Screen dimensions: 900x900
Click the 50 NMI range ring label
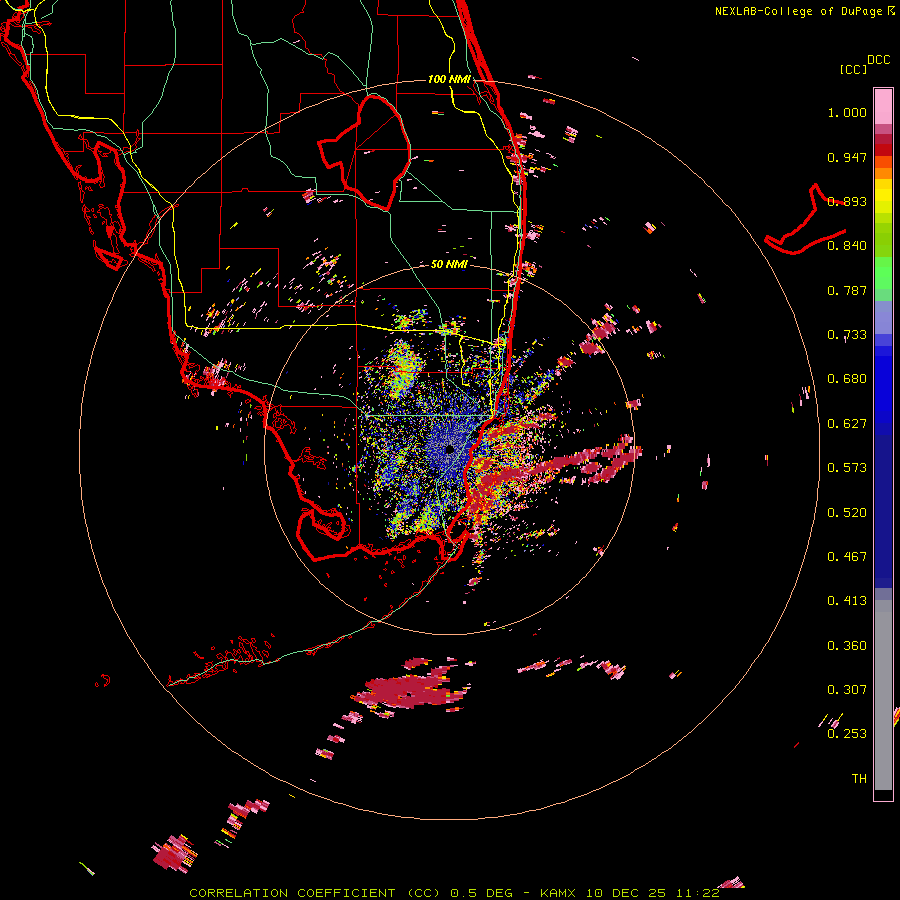(449, 265)
